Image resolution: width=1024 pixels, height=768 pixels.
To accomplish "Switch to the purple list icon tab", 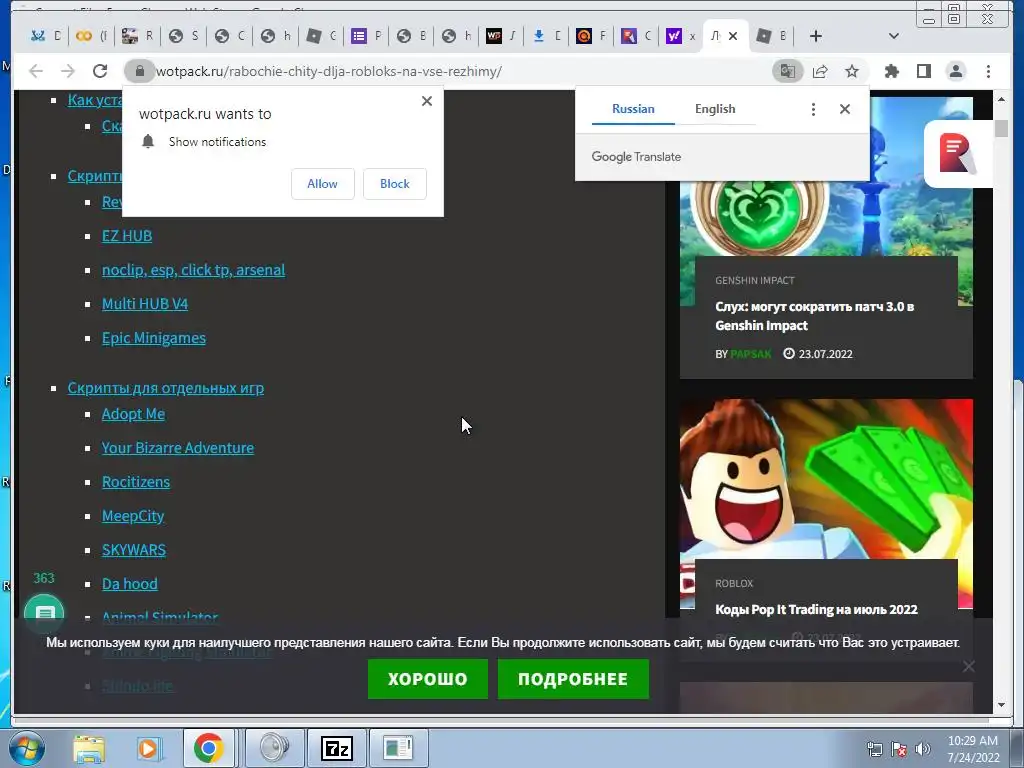I will pos(366,36).
